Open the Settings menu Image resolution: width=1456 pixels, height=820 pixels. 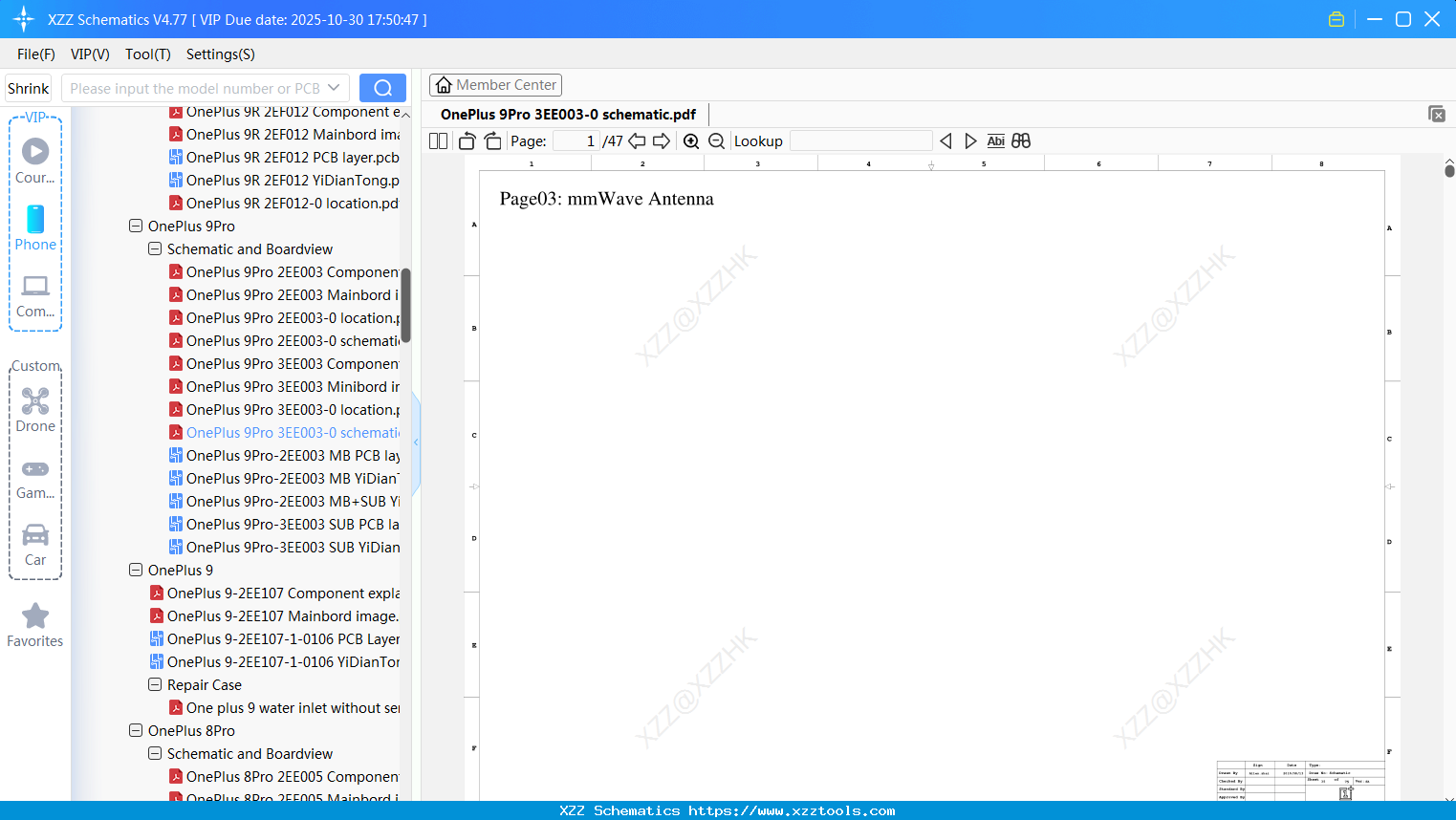[221, 54]
